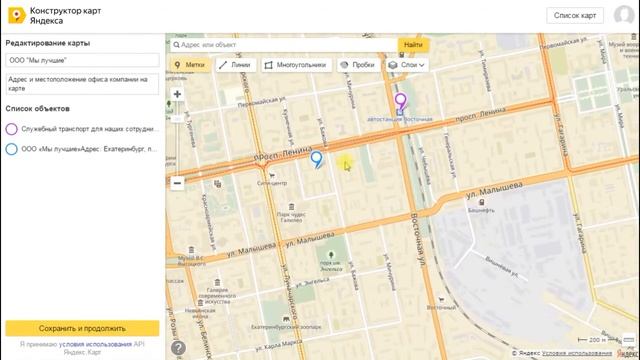Click the ruler measurement tool icon

[629, 340]
